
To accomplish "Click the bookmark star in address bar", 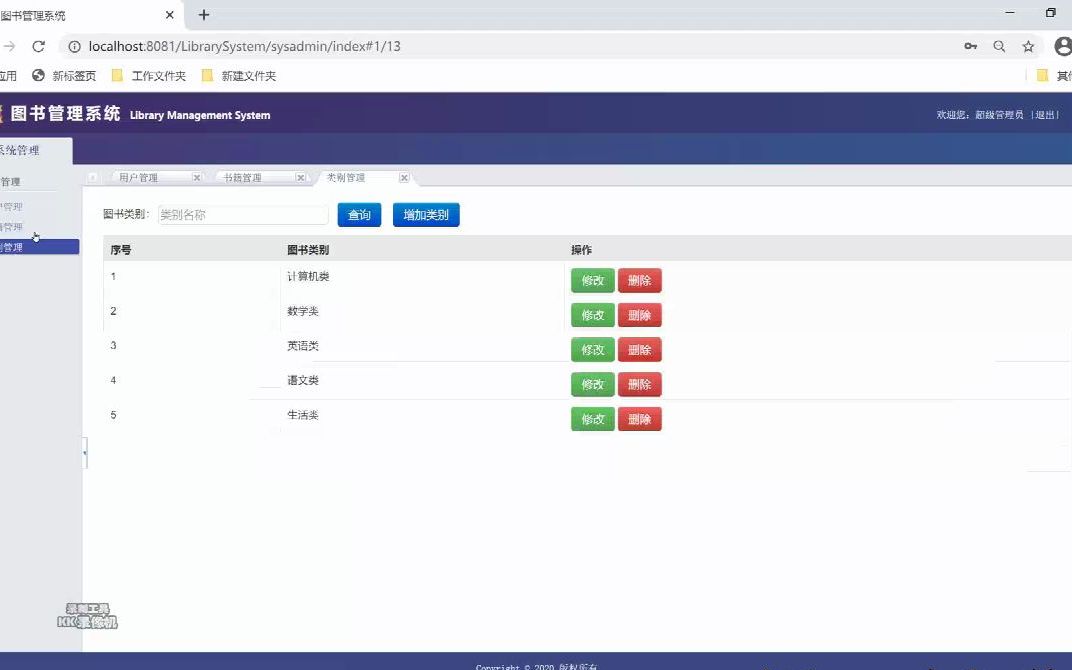I will click(1026, 46).
